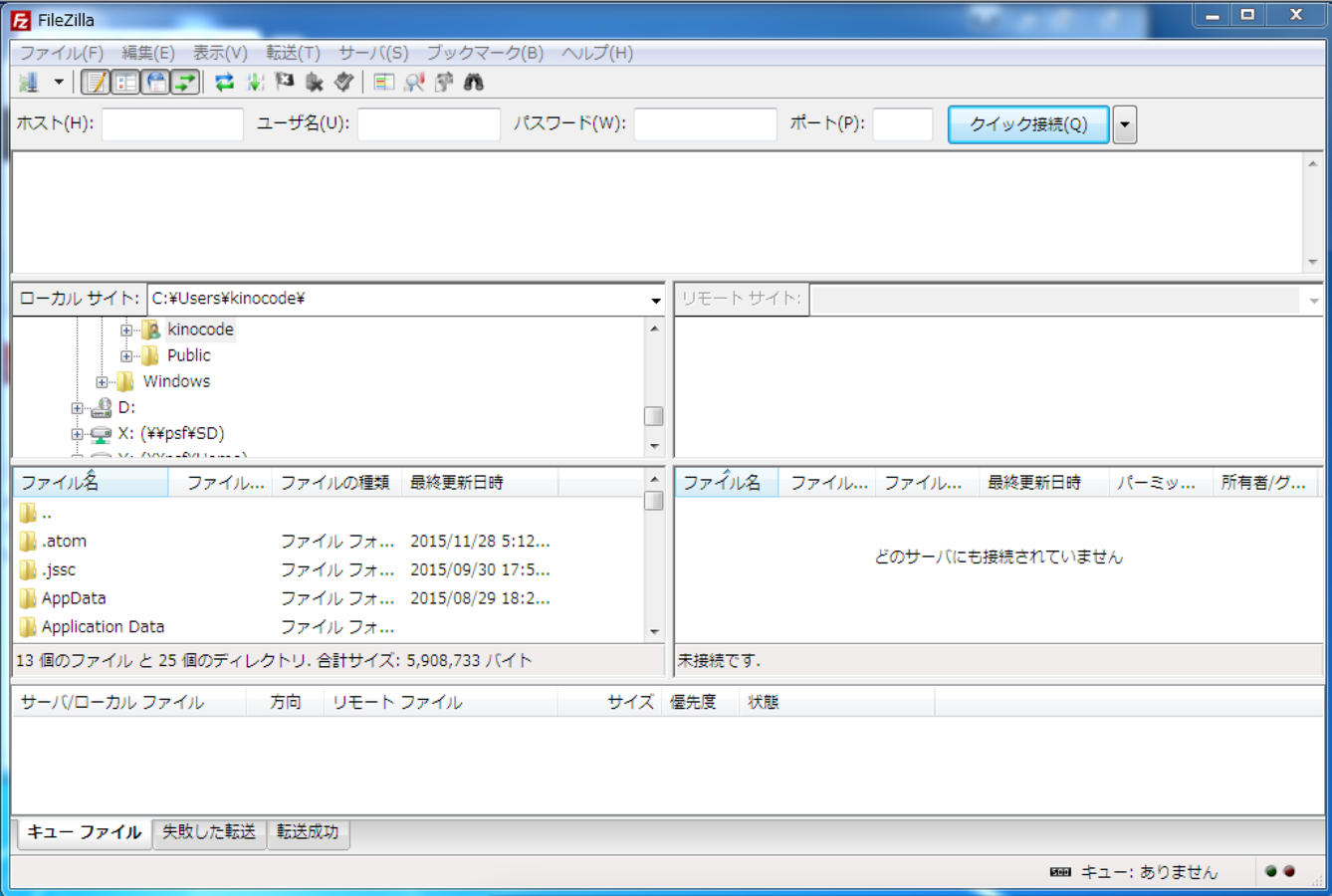Select the Windows folder in tree
Screen dimensions: 1332x896
tap(176, 381)
